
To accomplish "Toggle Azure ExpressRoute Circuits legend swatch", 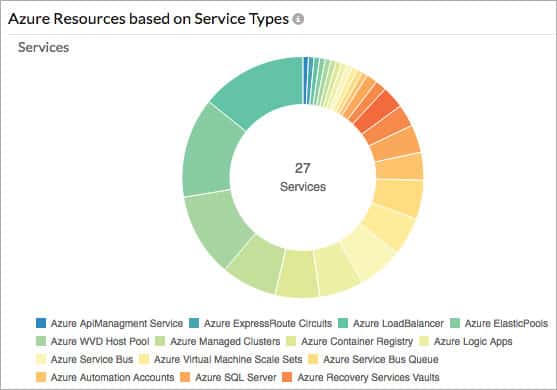I will (x=194, y=323).
